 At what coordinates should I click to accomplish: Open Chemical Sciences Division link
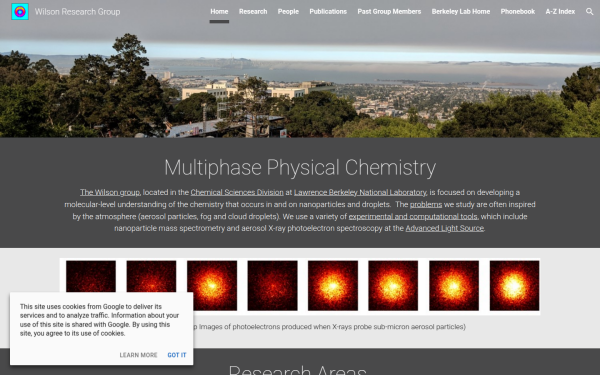[x=237, y=192]
